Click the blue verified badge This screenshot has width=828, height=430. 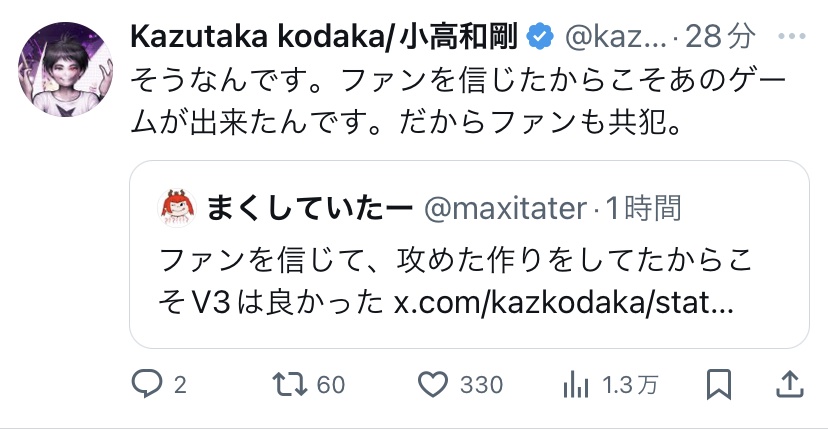(540, 37)
